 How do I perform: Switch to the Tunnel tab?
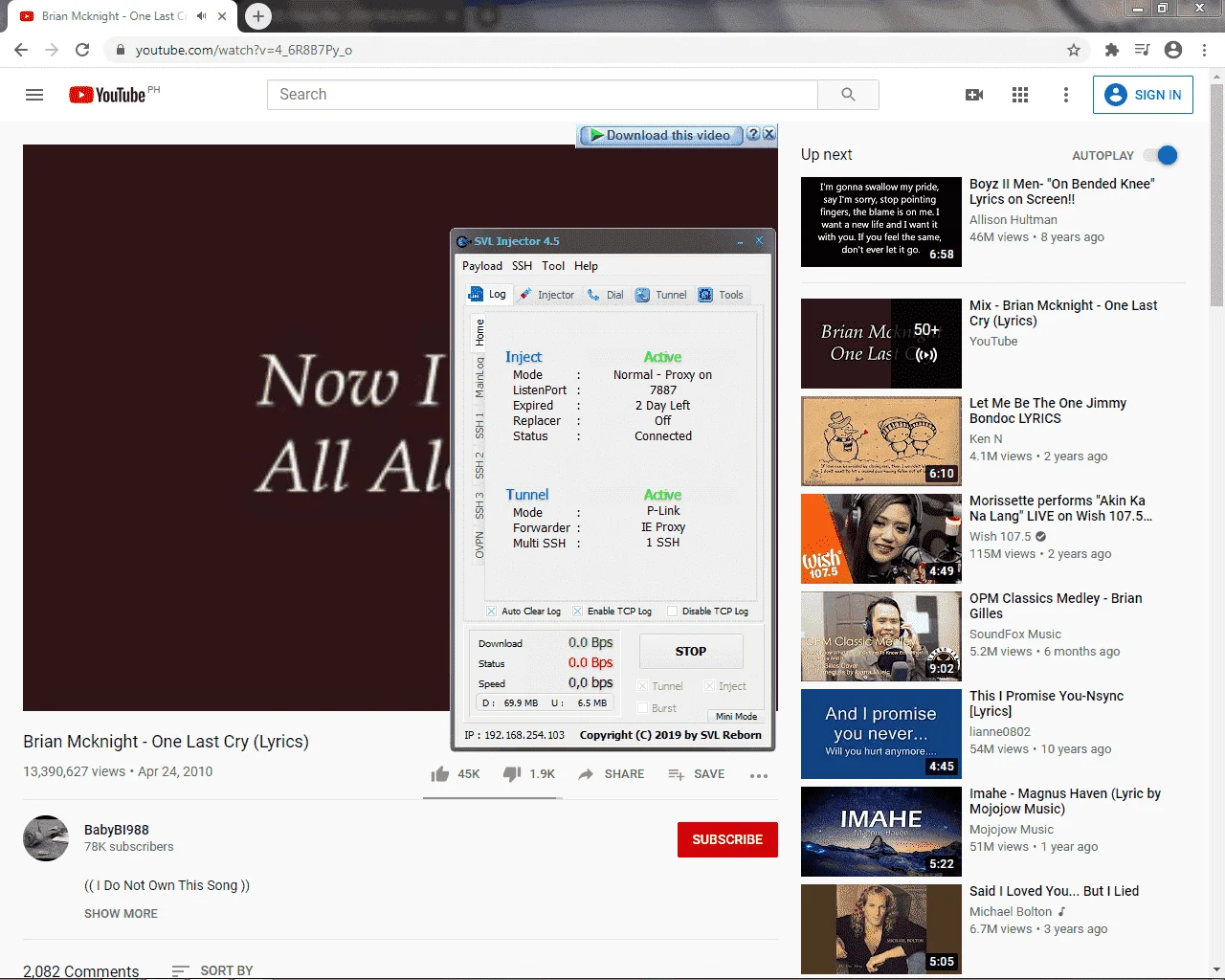point(661,295)
